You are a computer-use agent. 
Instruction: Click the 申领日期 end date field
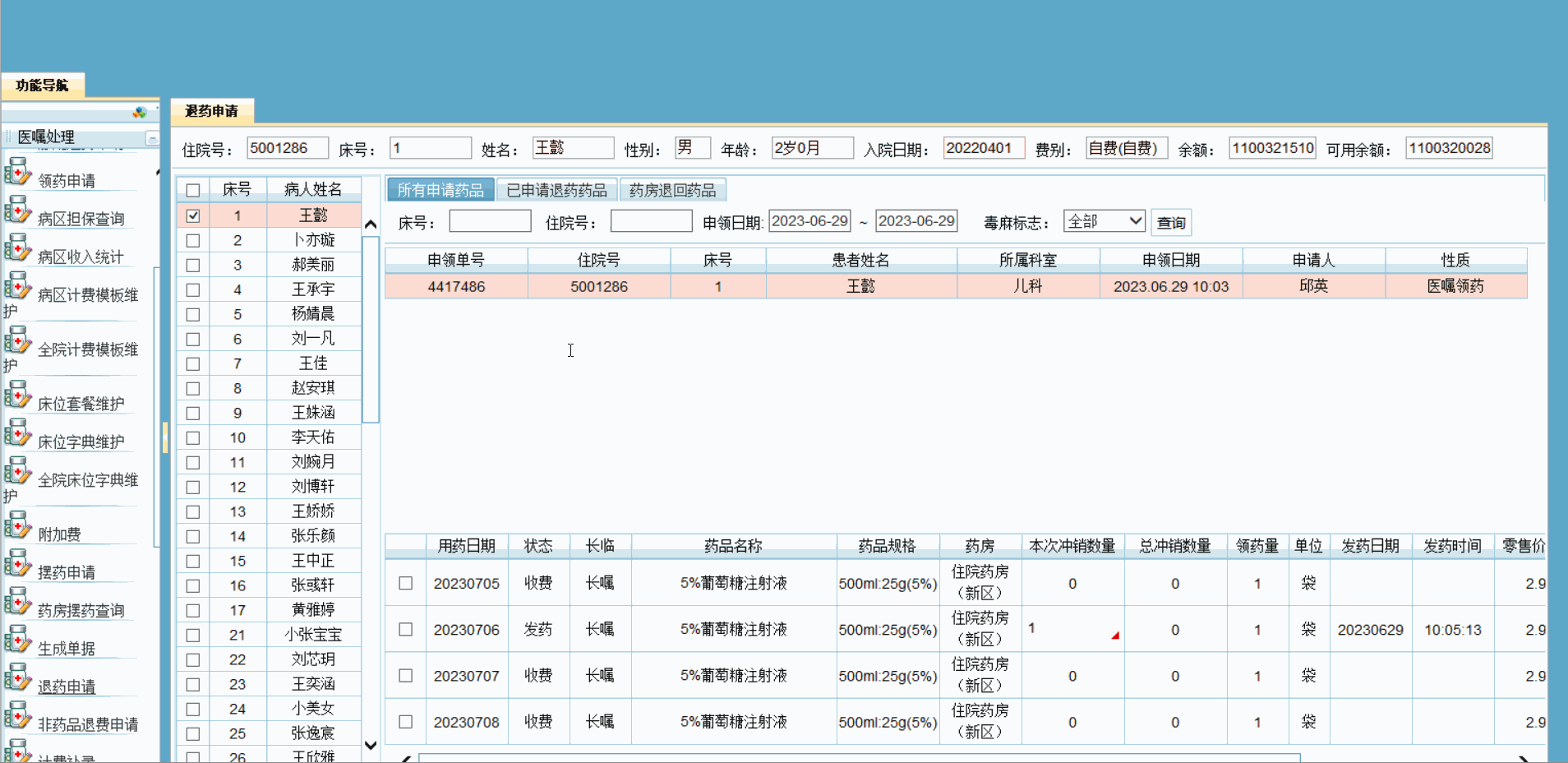916,221
